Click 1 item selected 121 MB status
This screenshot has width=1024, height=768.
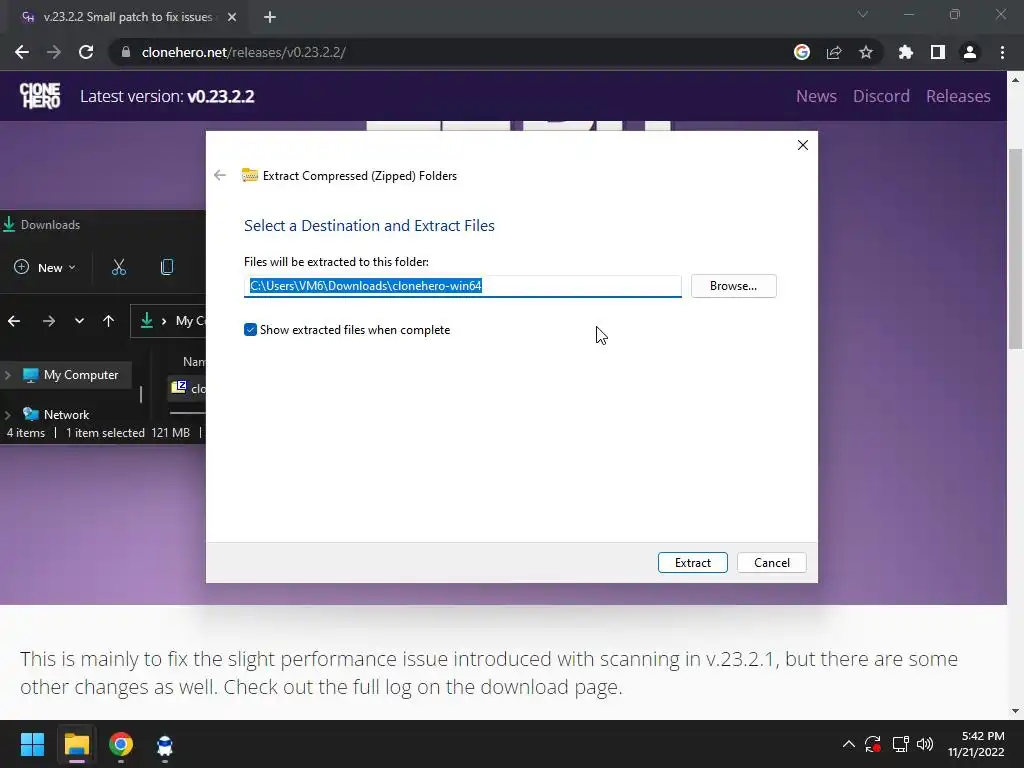point(128,432)
